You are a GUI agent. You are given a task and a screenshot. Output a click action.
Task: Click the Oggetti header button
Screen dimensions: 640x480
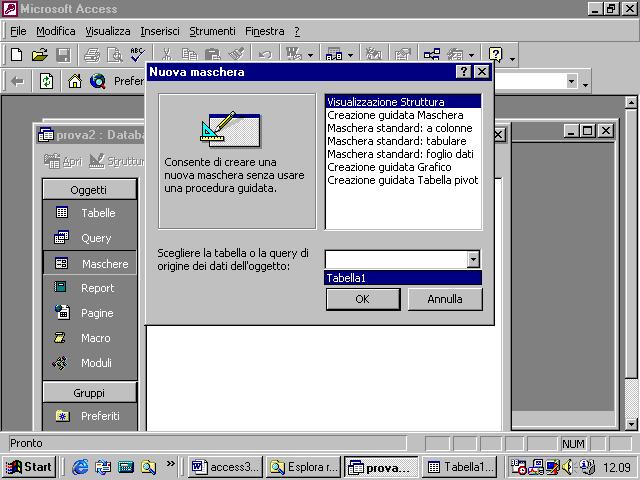(x=89, y=190)
